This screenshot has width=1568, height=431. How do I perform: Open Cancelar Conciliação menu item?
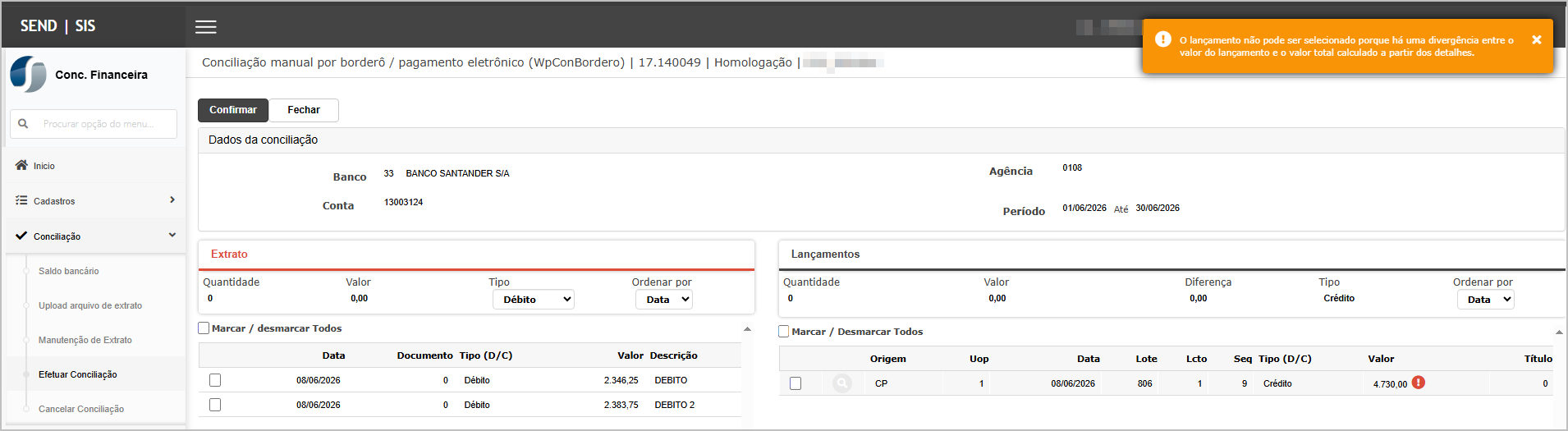tap(81, 409)
